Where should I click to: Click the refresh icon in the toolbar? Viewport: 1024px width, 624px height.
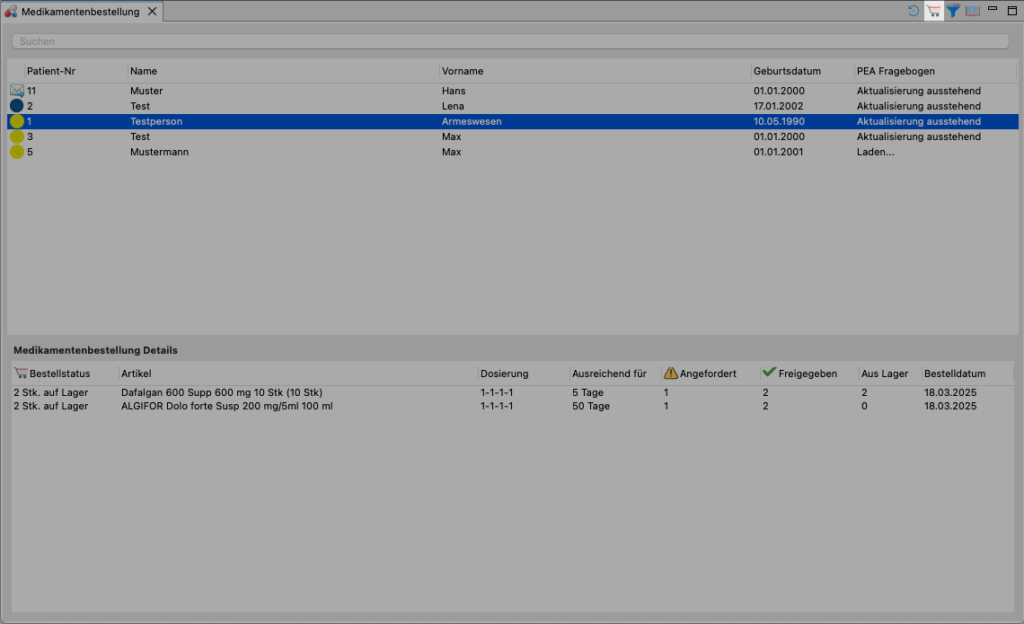click(914, 11)
